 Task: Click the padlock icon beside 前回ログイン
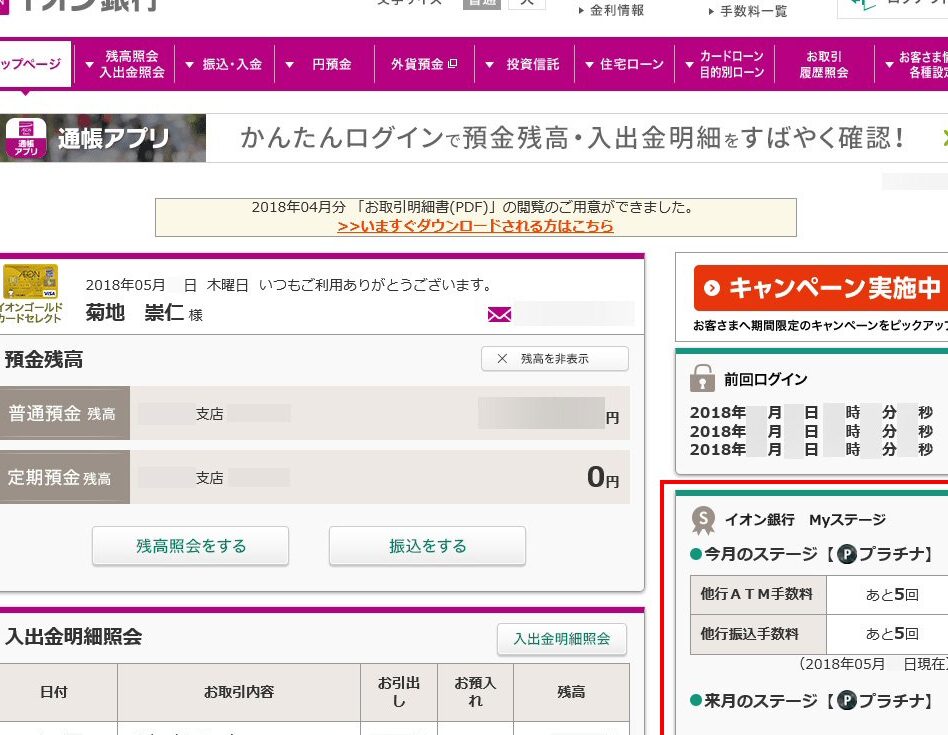pos(702,379)
